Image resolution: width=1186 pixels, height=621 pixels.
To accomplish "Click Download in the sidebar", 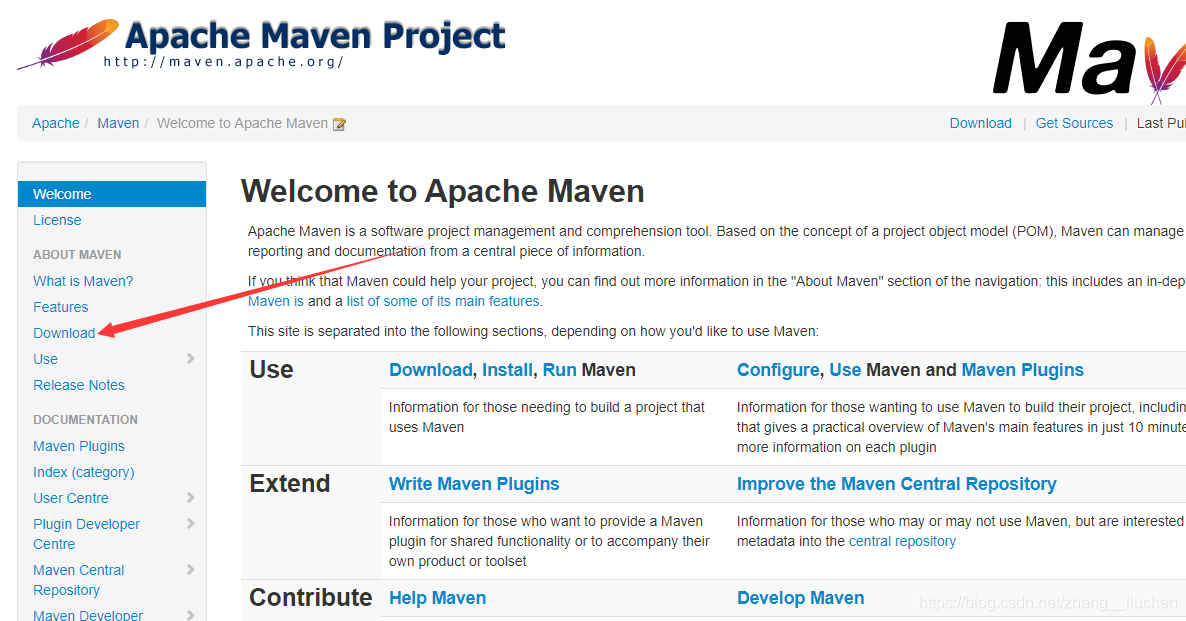I will pyautogui.click(x=64, y=333).
